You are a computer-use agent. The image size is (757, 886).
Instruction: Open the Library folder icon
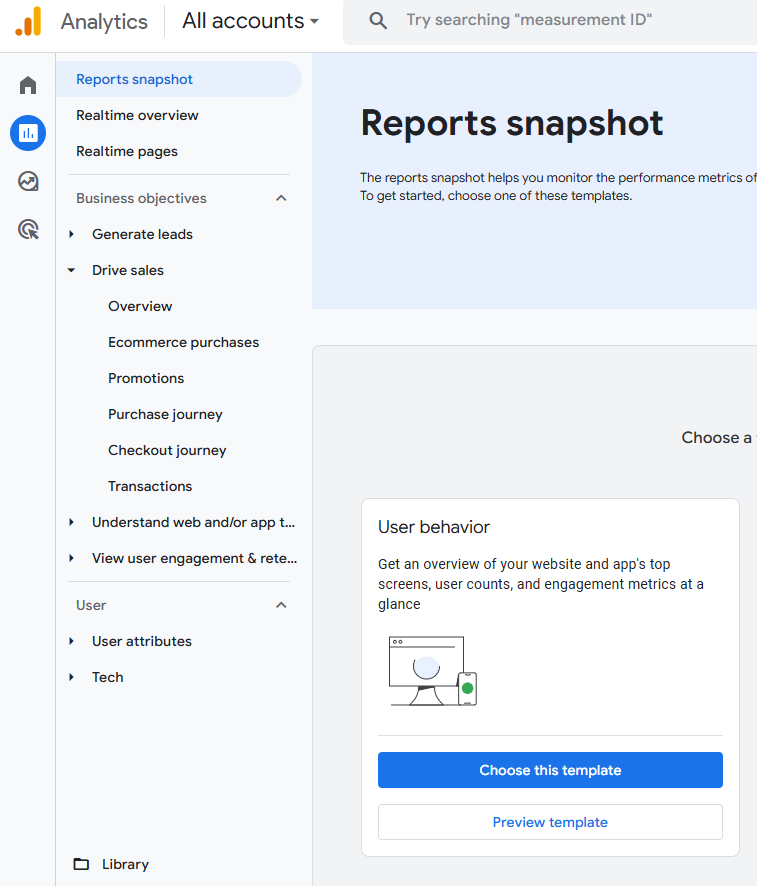point(81,864)
